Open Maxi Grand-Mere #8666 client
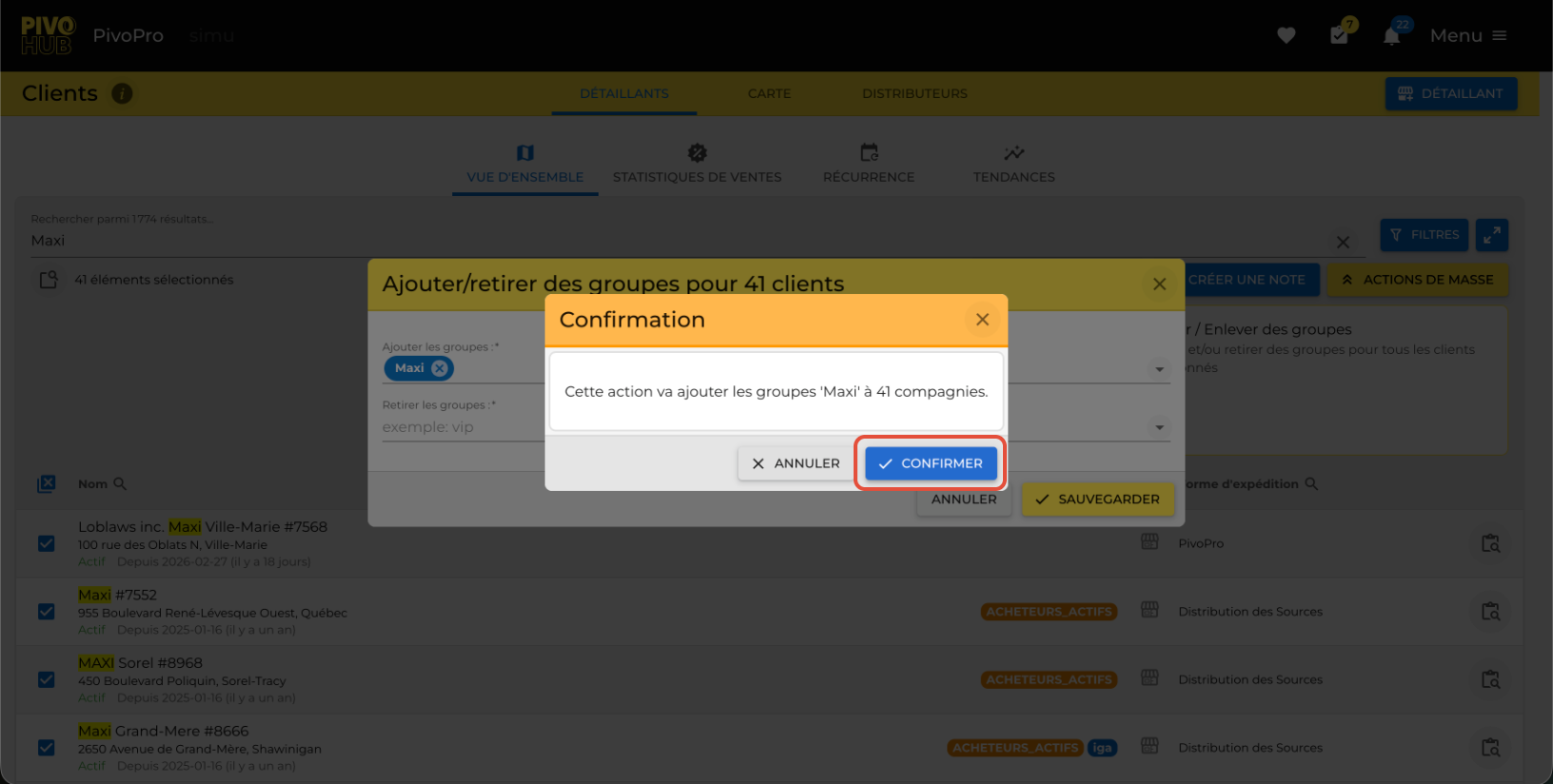 (x=163, y=732)
